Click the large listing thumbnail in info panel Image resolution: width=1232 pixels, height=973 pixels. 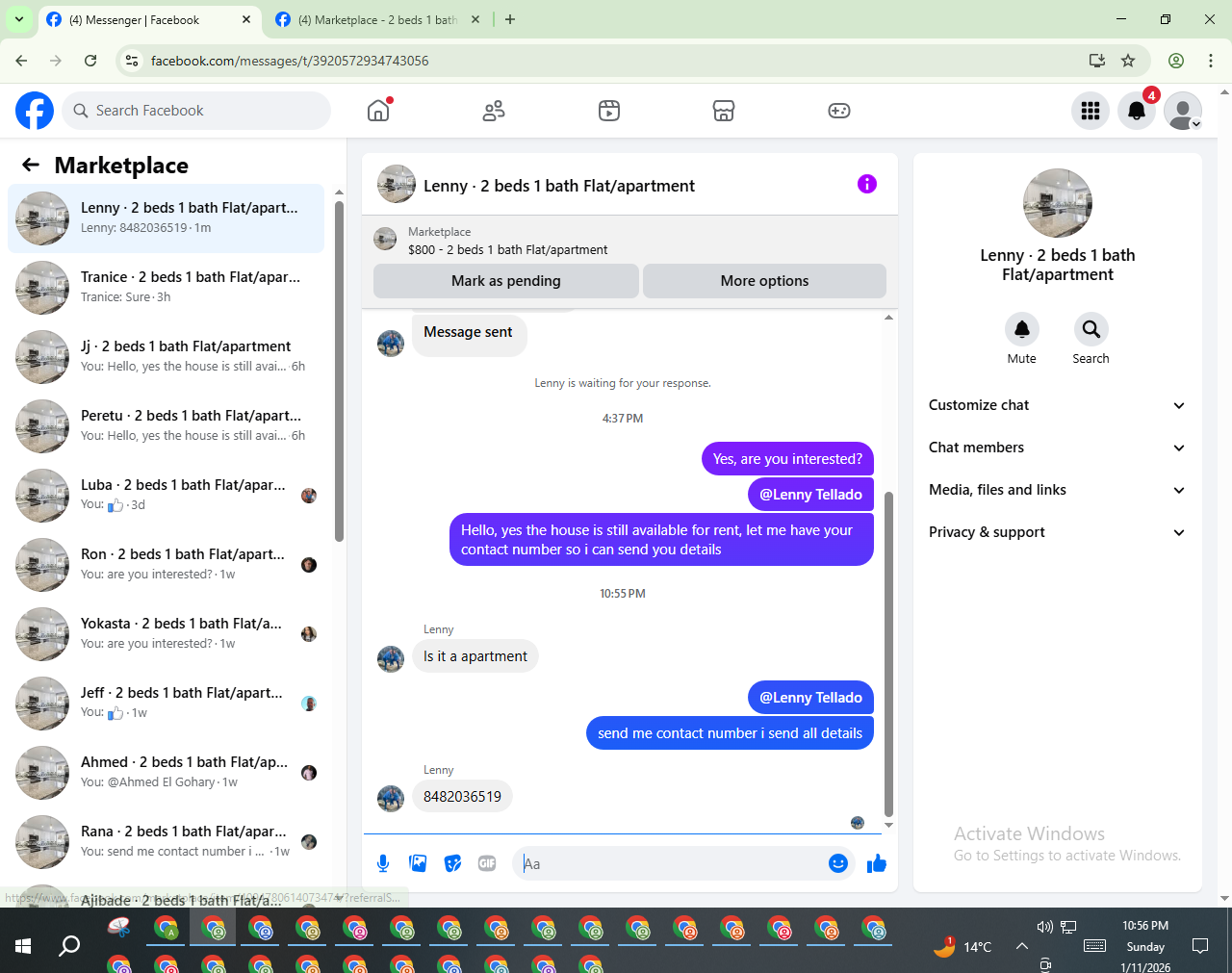click(1058, 203)
